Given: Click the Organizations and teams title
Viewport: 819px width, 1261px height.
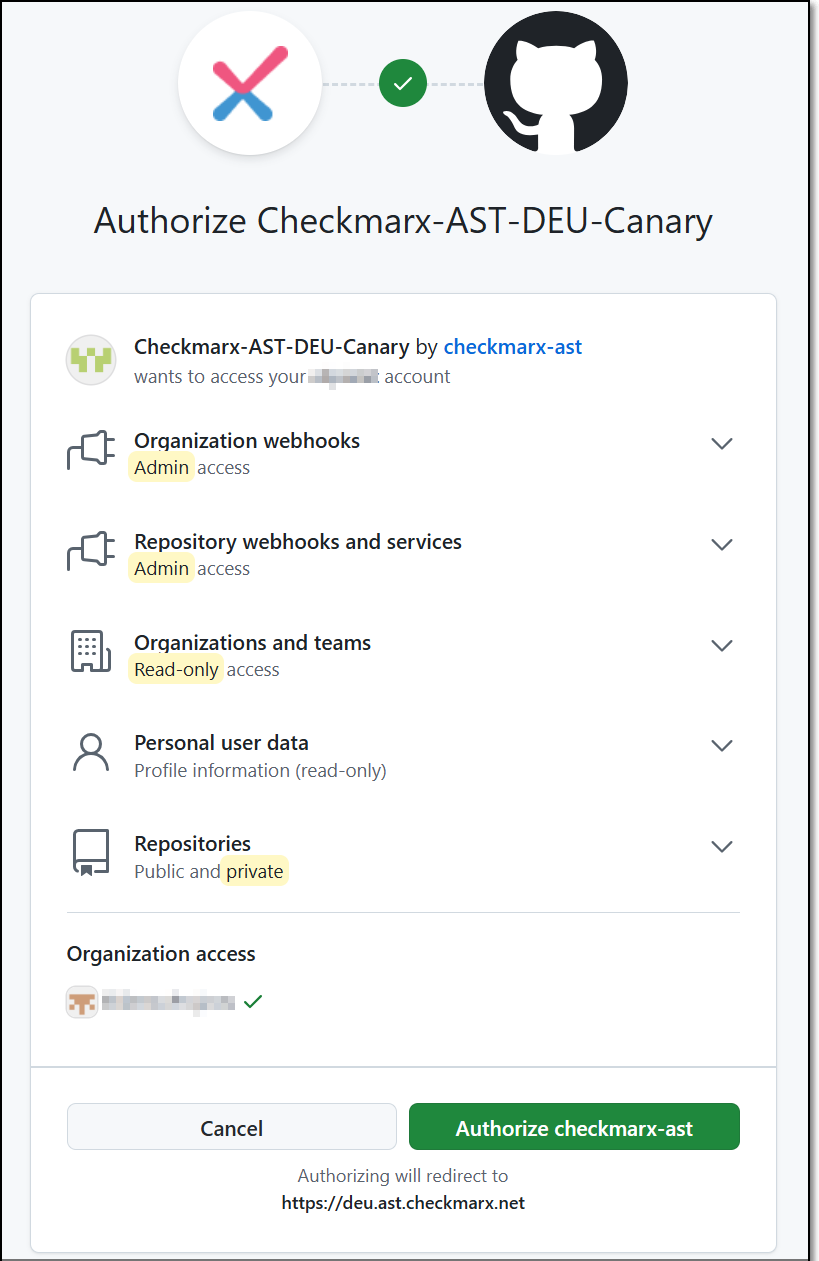Looking at the screenshot, I should (253, 643).
